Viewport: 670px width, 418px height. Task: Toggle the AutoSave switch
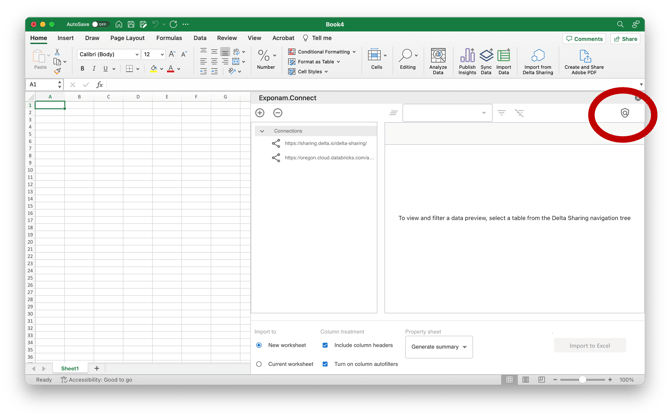point(100,24)
